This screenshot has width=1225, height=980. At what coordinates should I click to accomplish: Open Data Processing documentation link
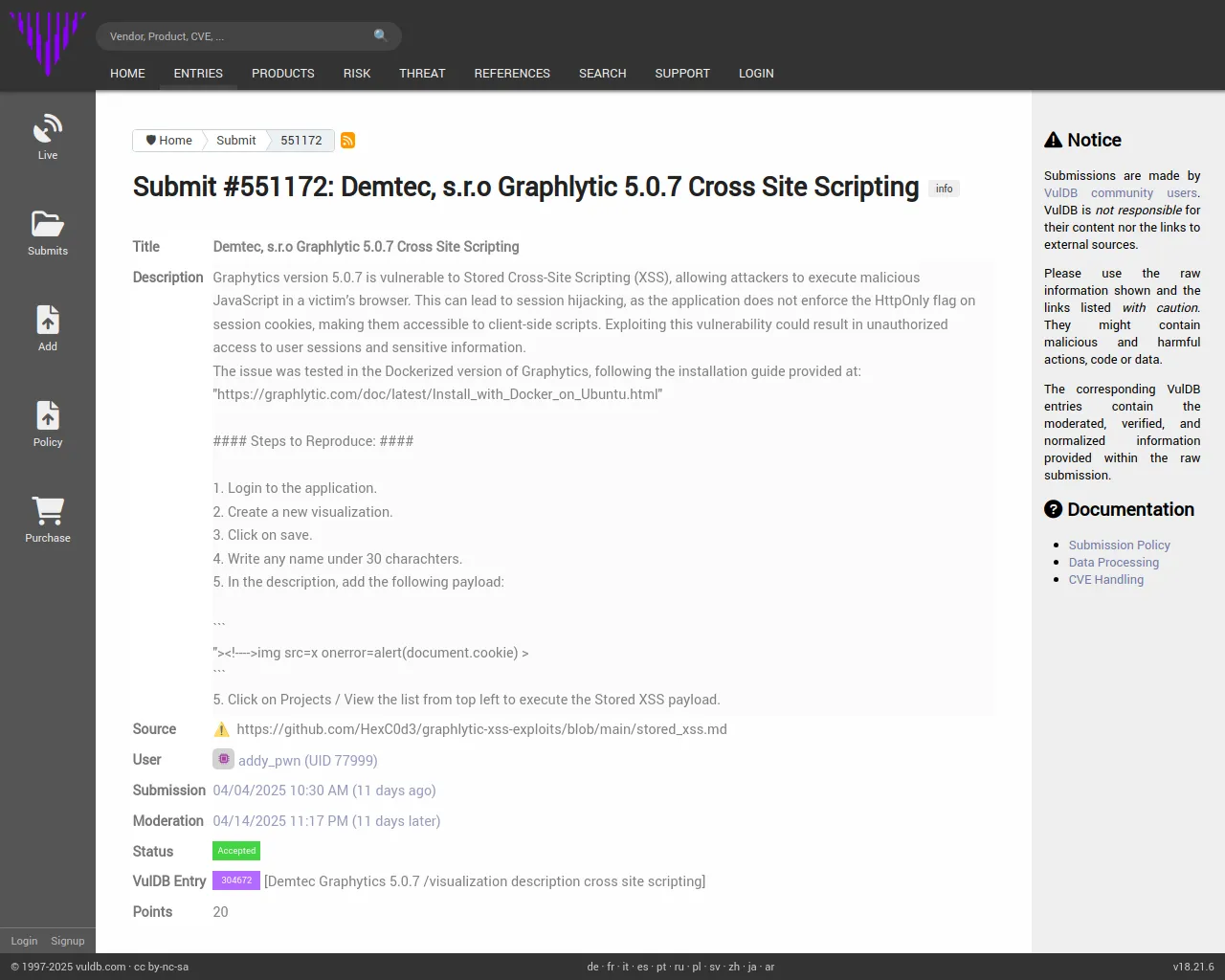(x=1114, y=562)
